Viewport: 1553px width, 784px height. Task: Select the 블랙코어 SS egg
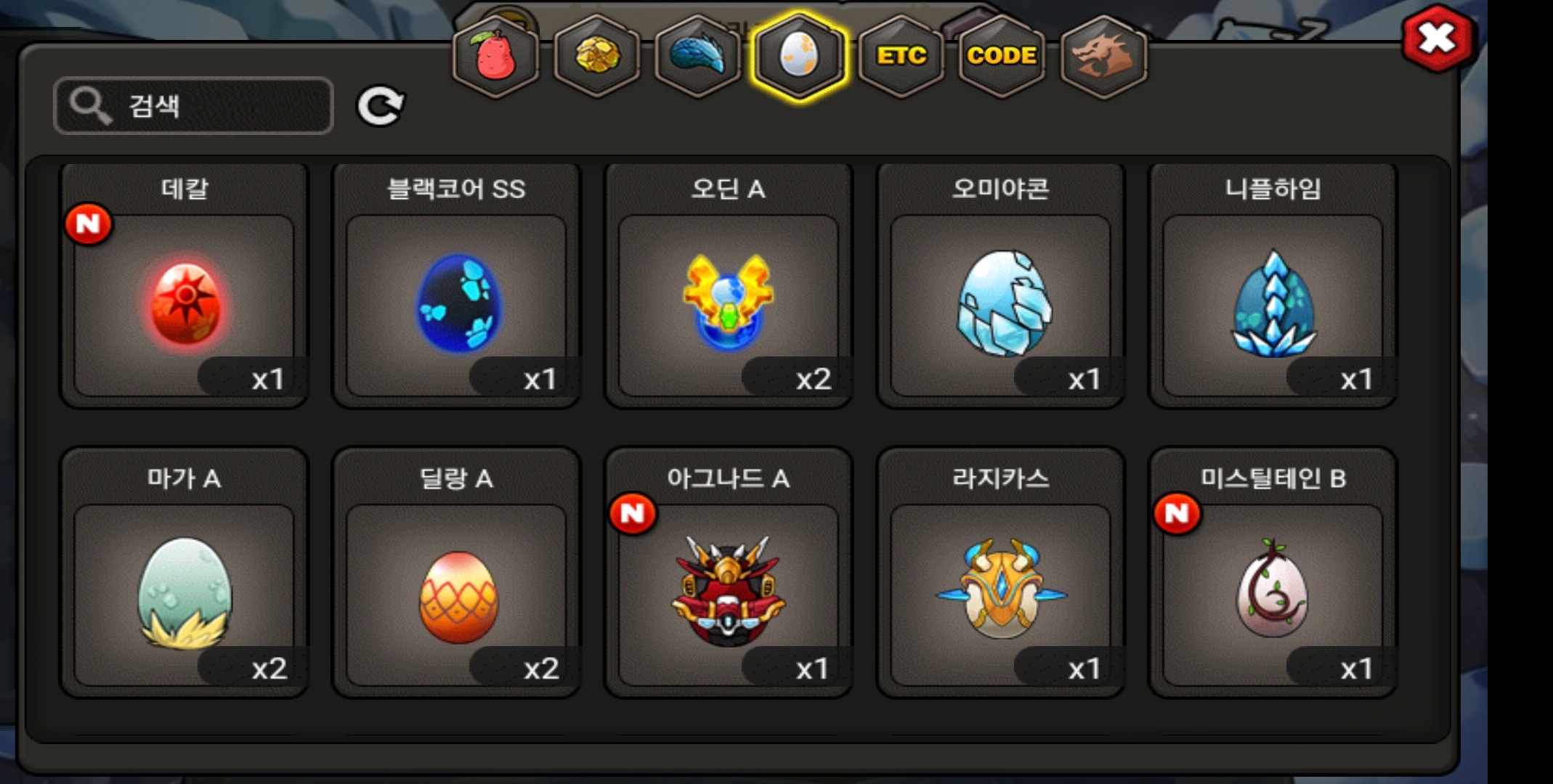click(x=456, y=286)
